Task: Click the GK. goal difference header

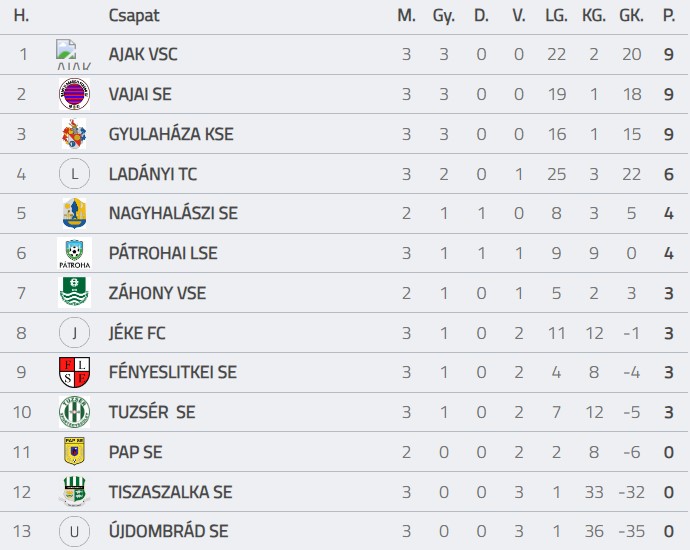Action: coord(631,16)
